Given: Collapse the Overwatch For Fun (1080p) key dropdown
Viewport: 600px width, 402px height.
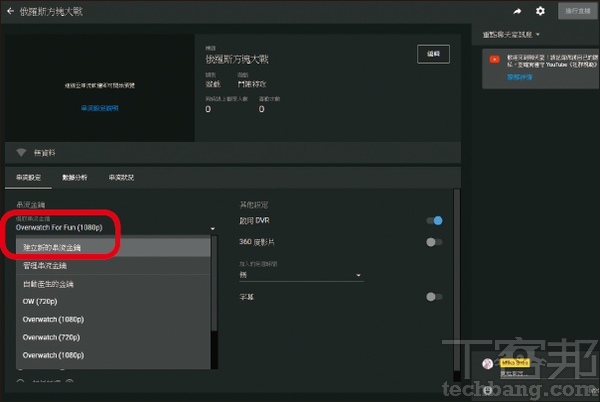Looking at the screenshot, I should pos(115,228).
